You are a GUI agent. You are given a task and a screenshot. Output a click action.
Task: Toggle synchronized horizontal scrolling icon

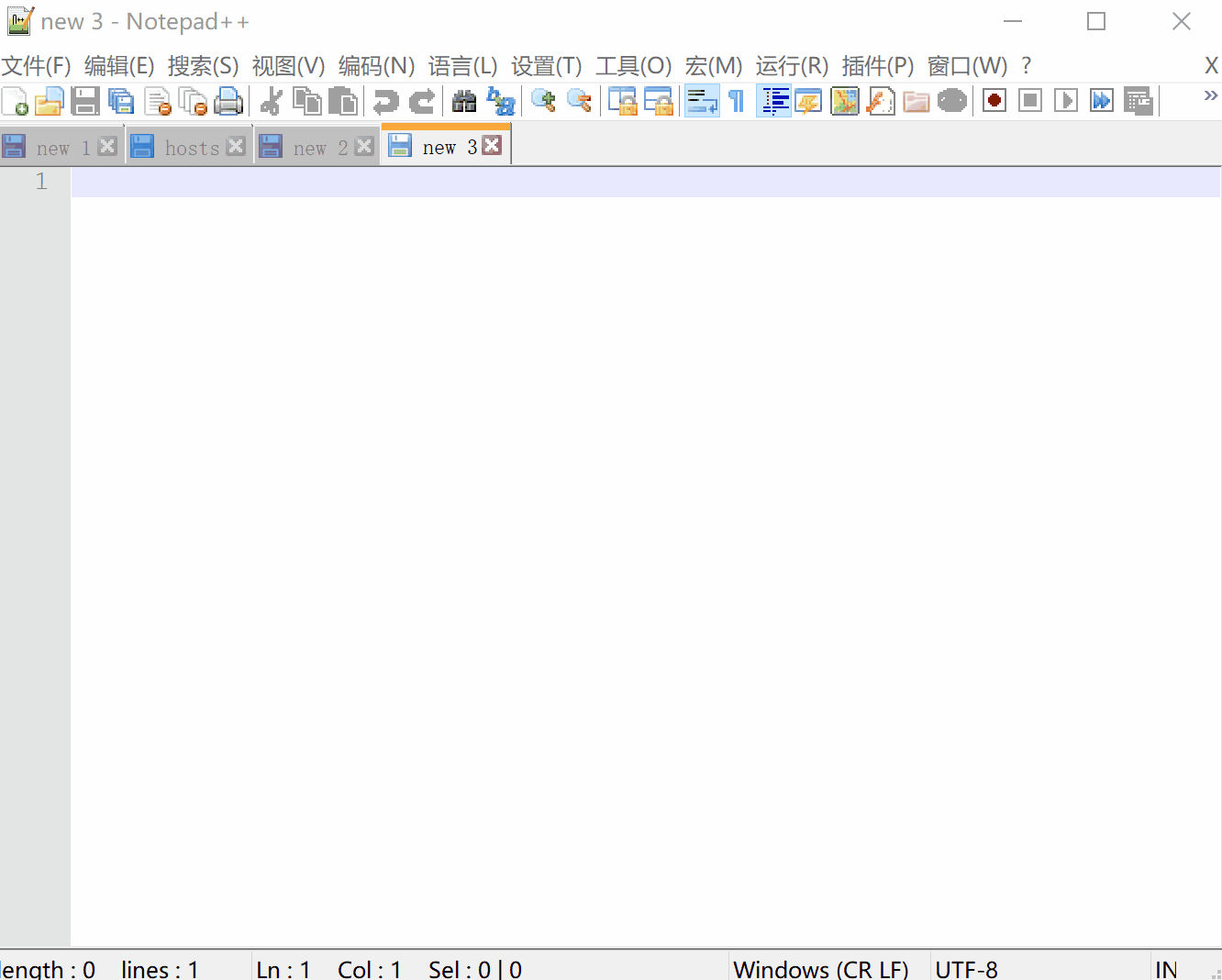(x=659, y=101)
